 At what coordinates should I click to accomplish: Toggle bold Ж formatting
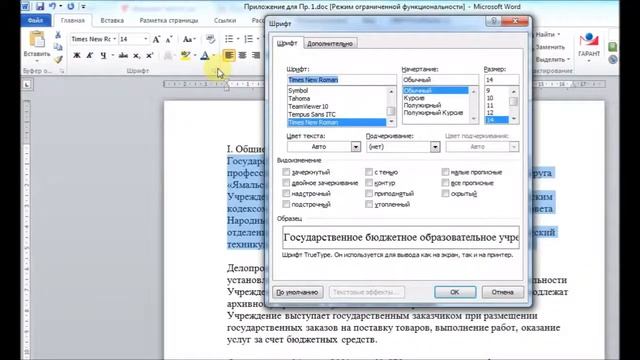tap(76, 55)
